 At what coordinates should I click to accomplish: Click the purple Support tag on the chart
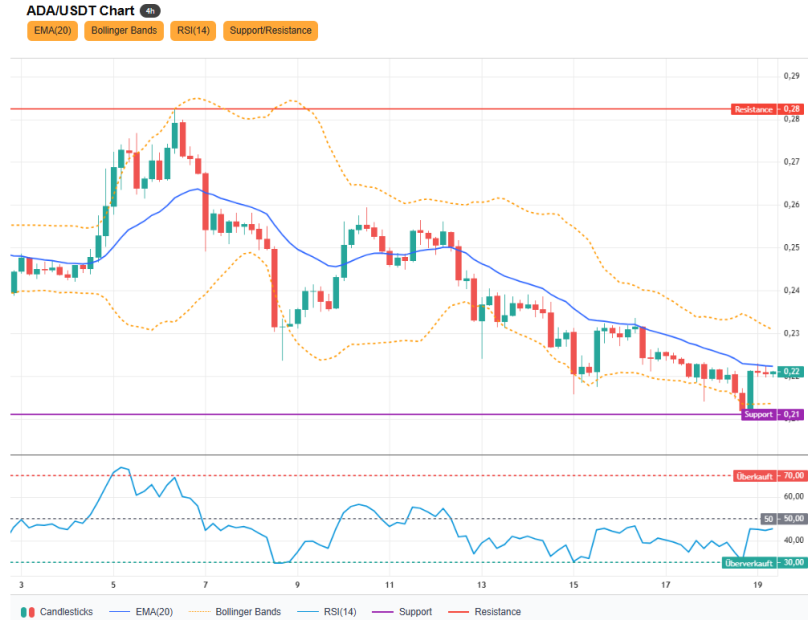pyautogui.click(x=759, y=414)
